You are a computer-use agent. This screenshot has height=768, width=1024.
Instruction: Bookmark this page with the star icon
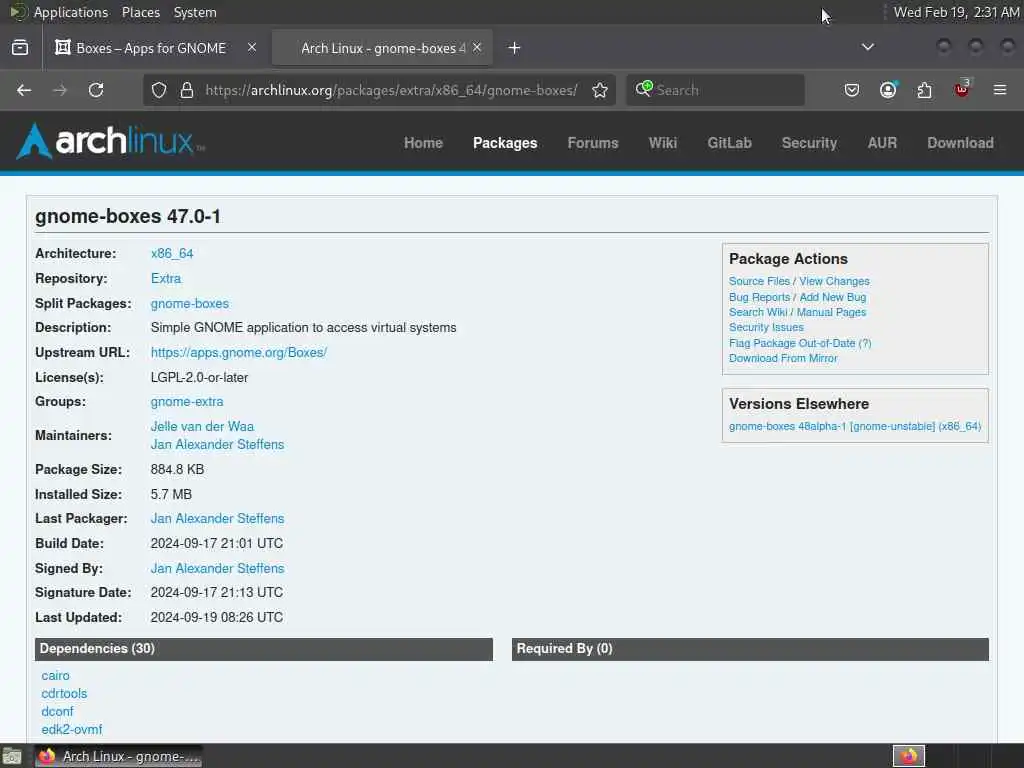600,90
